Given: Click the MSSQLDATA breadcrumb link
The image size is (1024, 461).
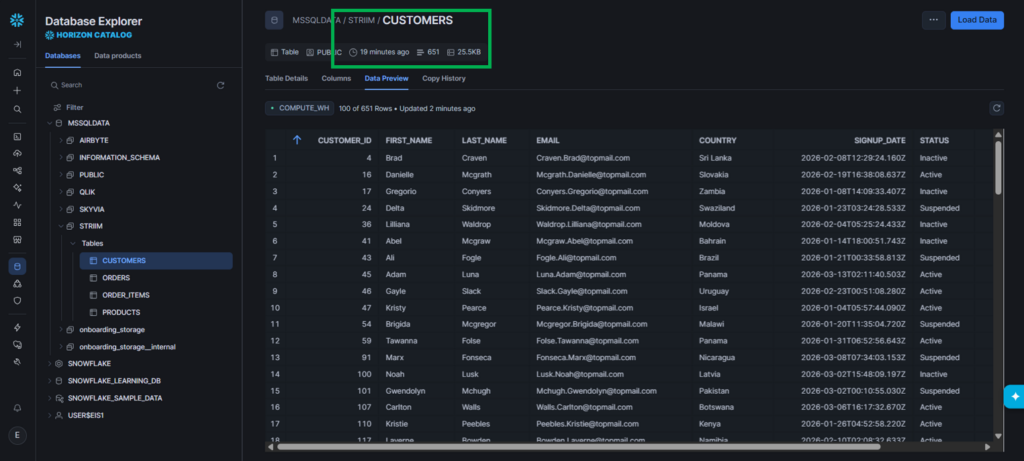Looking at the screenshot, I should click(316, 20).
